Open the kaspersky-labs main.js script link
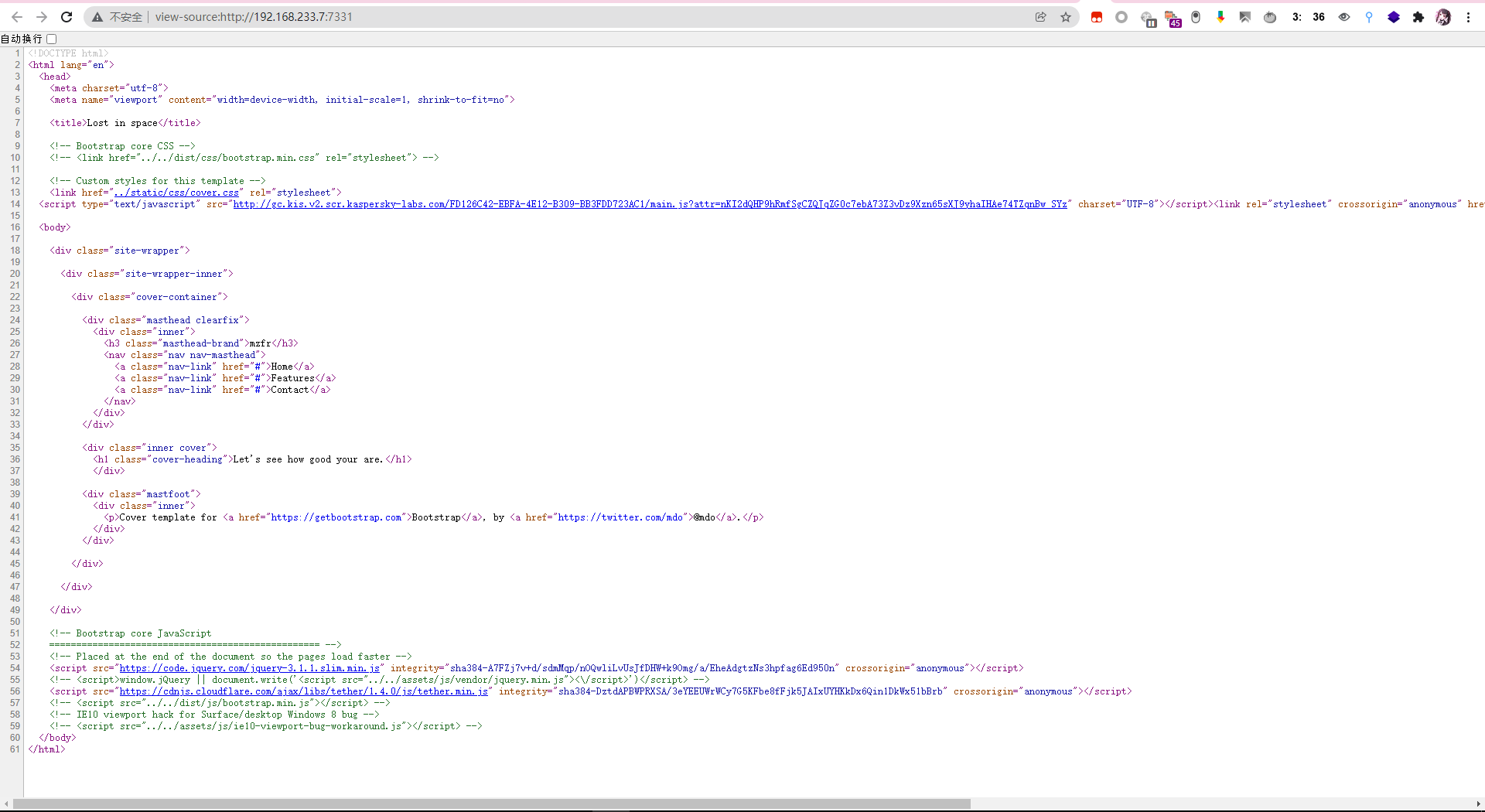 pos(650,204)
